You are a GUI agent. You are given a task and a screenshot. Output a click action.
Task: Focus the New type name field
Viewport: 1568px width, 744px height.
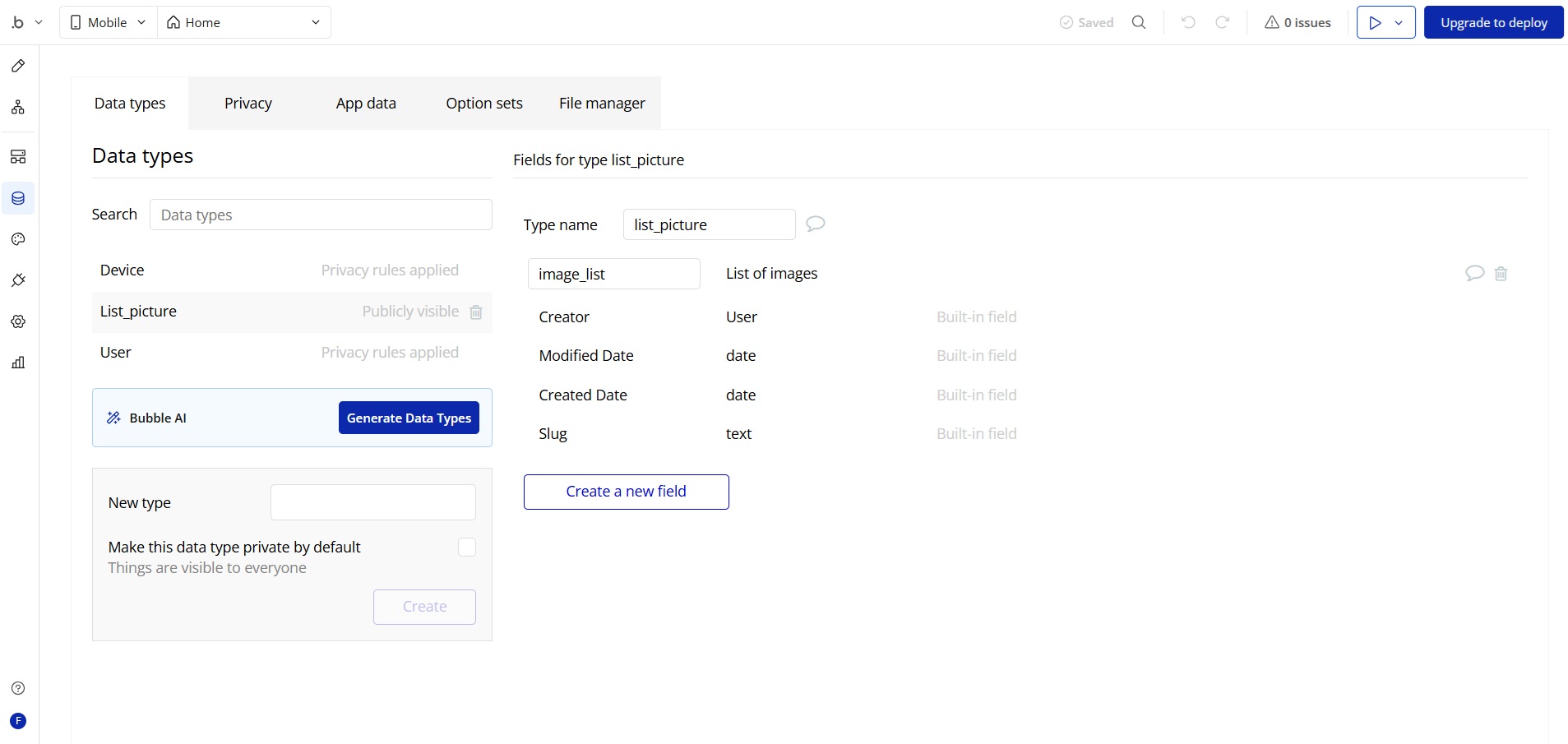pos(372,502)
